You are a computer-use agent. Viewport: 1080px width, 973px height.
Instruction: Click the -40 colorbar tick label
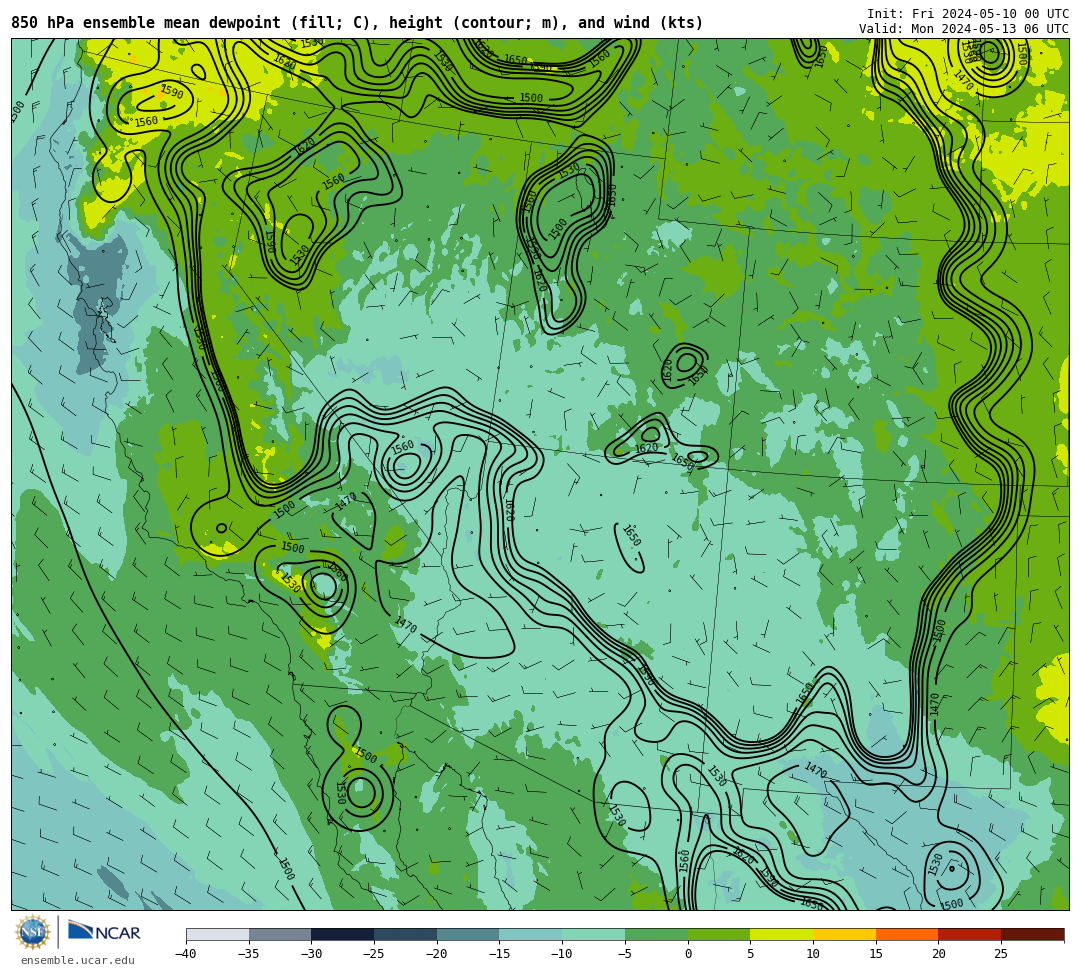(185, 954)
